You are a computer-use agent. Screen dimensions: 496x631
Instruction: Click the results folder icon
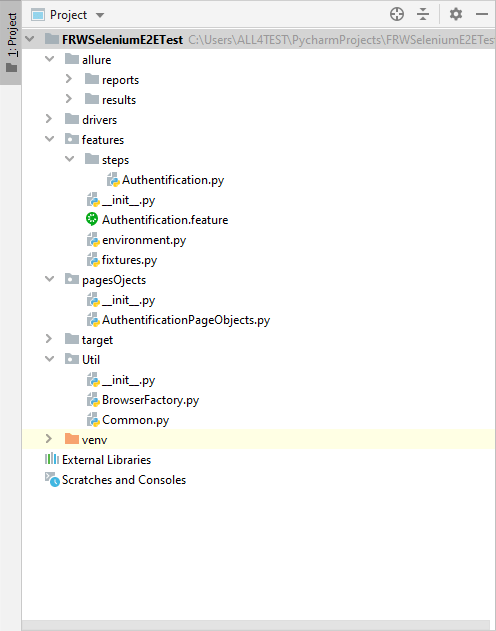(92, 99)
